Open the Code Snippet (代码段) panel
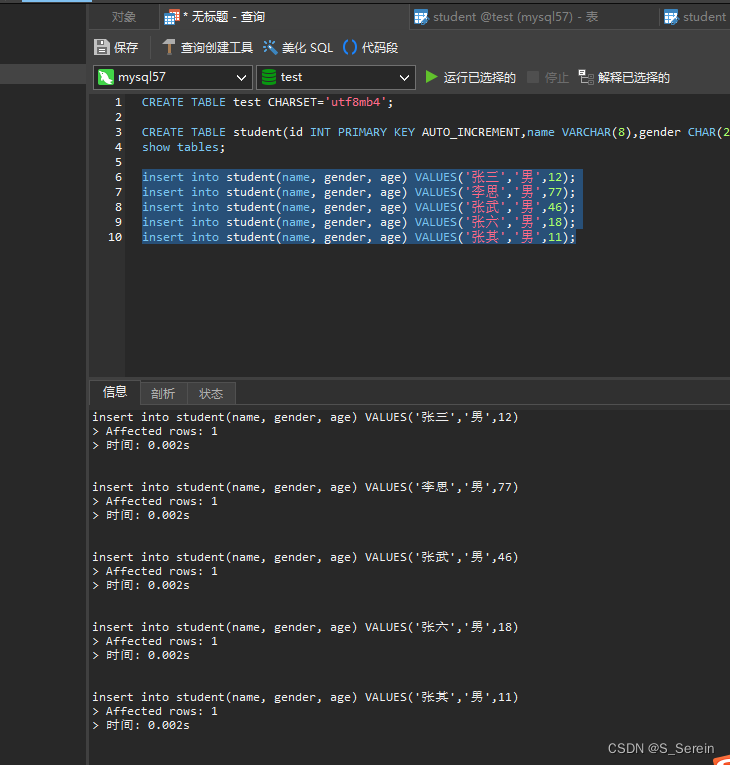Screen dimensions: 730x765 click(x=370, y=47)
